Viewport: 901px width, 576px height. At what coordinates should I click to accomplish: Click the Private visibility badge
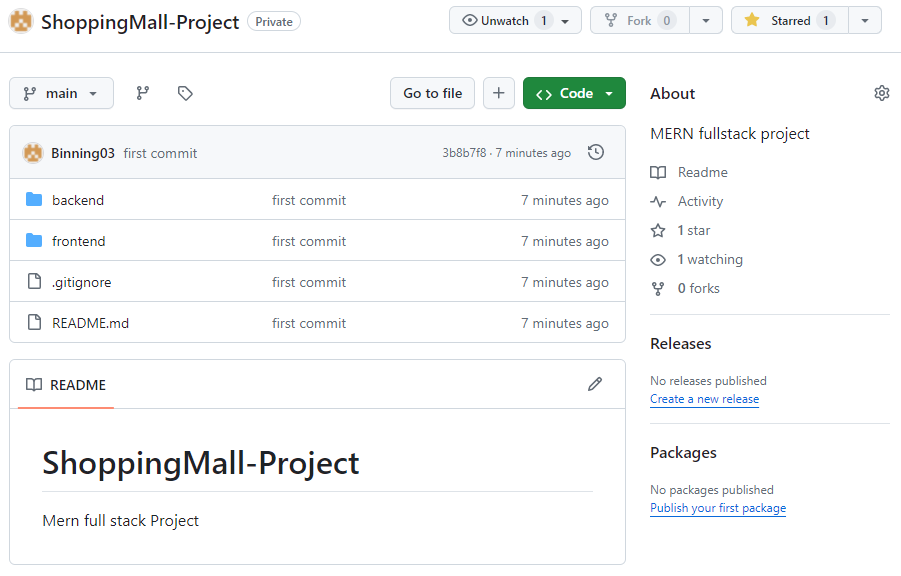274,22
